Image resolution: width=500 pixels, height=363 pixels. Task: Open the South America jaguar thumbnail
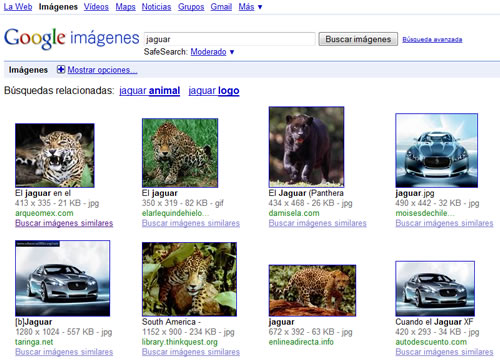point(189,279)
